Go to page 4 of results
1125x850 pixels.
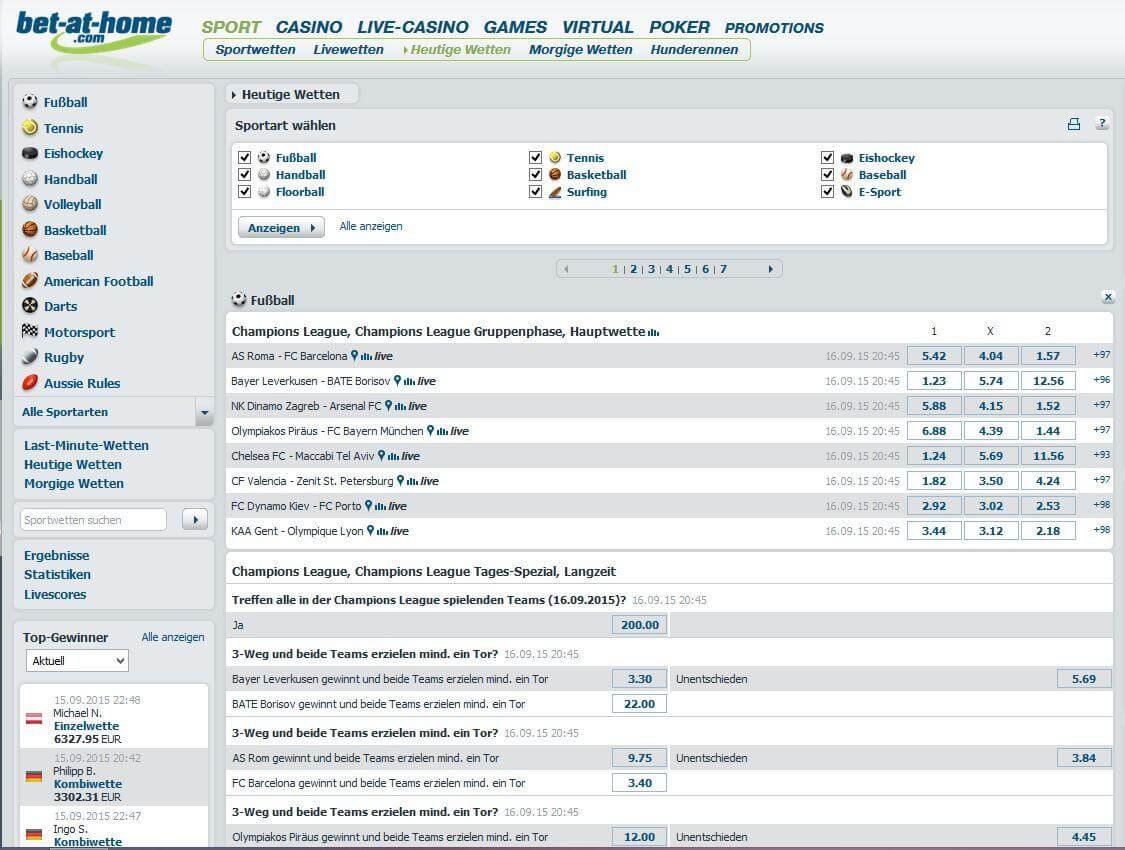pyautogui.click(x=669, y=269)
